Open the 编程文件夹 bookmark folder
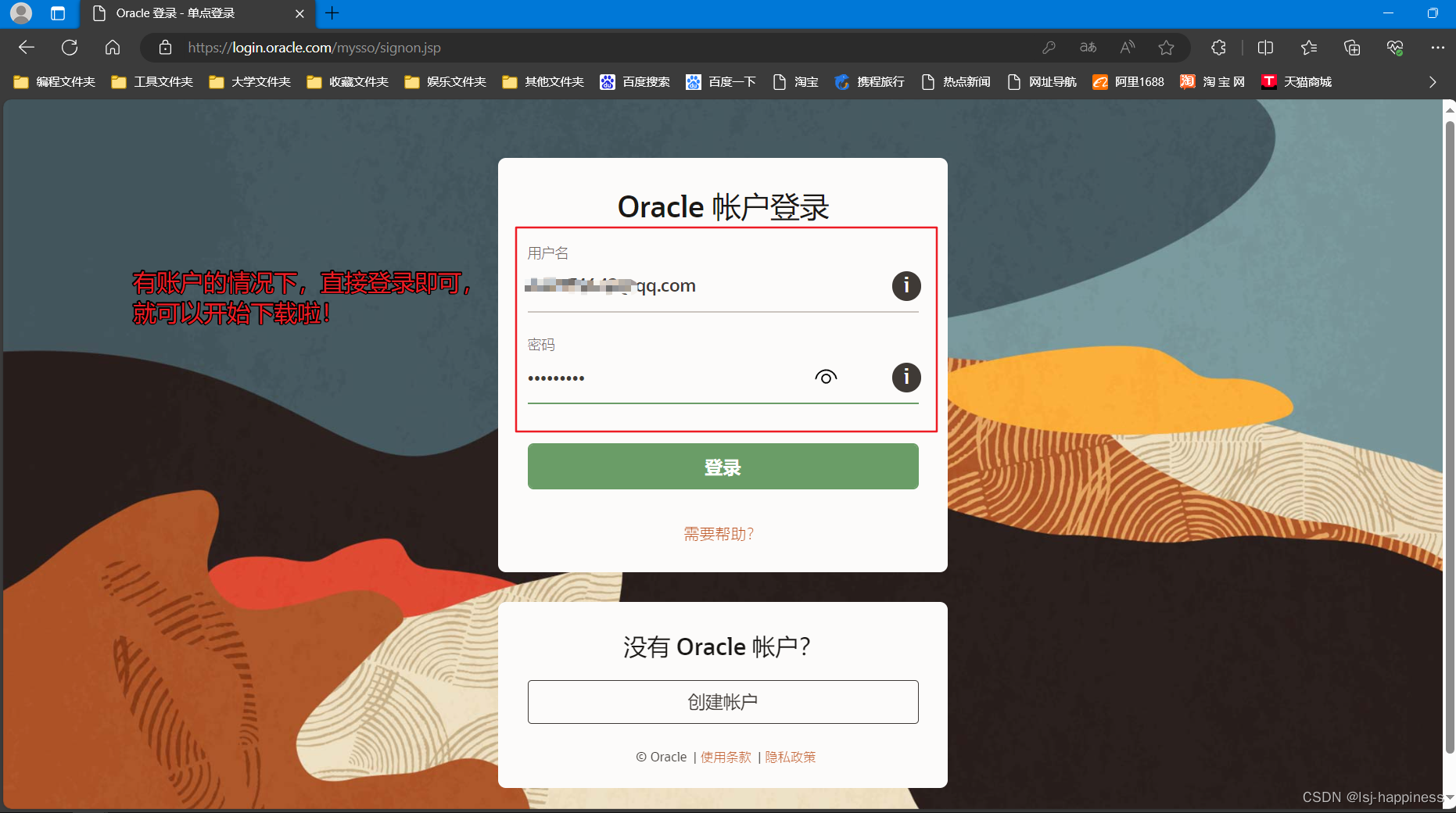Viewport: 1456px width, 813px height. tap(55, 82)
